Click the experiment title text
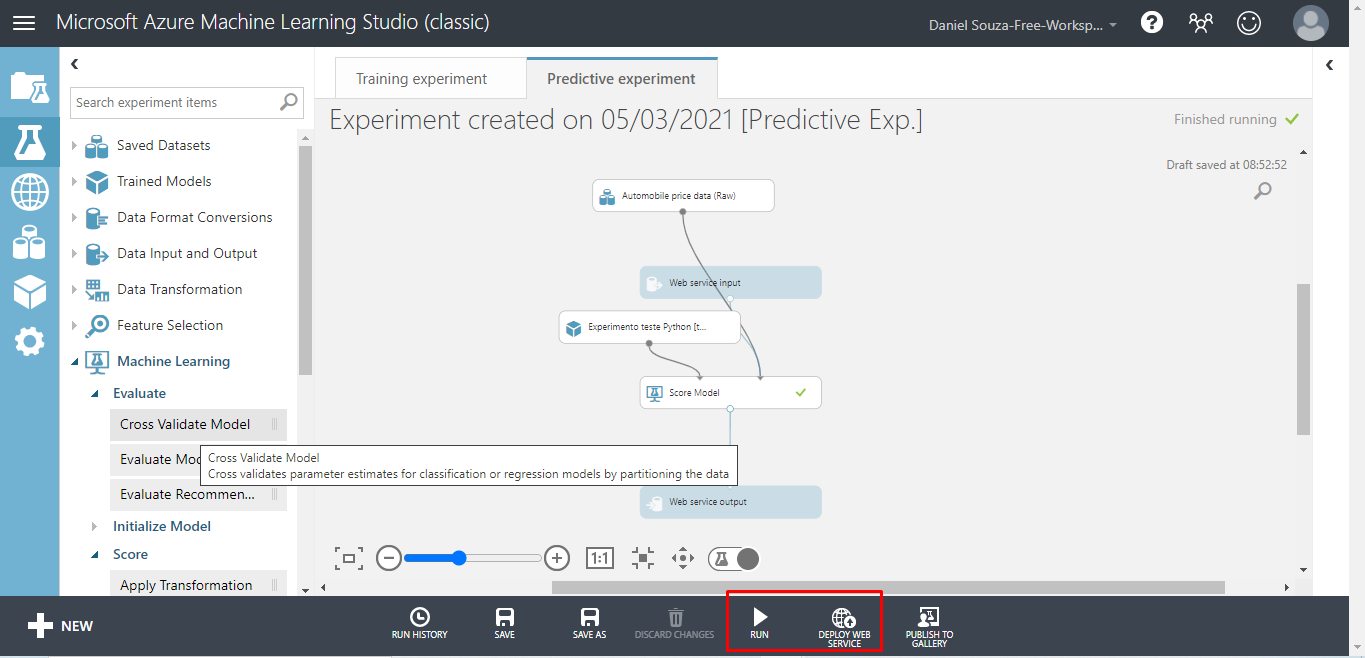 pos(626,120)
